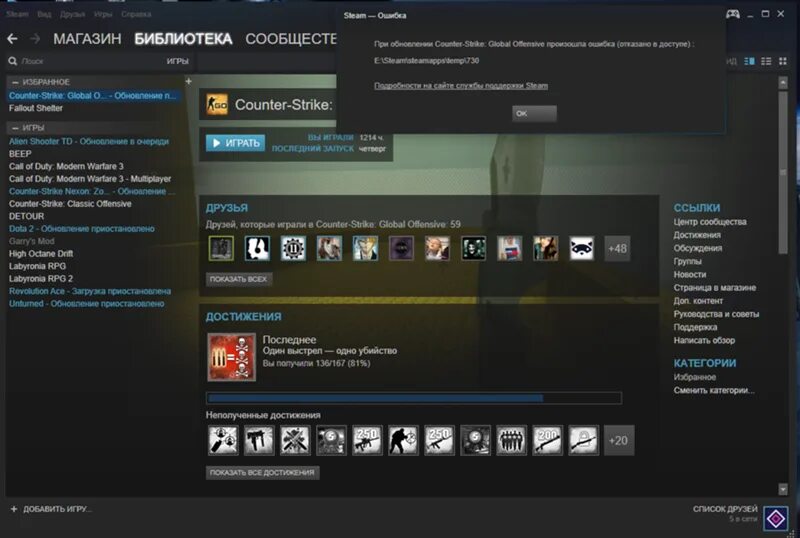Click ПОКАЗАТЬ ВСЕХ friends button
Viewport: 800px width, 538px height.
click(x=238, y=279)
